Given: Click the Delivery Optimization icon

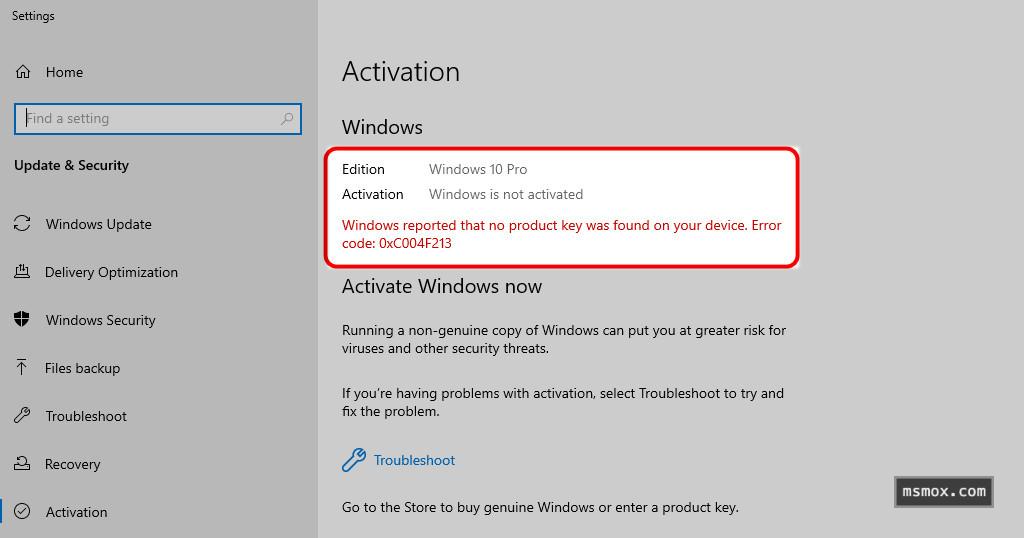Looking at the screenshot, I should pyautogui.click(x=22, y=272).
